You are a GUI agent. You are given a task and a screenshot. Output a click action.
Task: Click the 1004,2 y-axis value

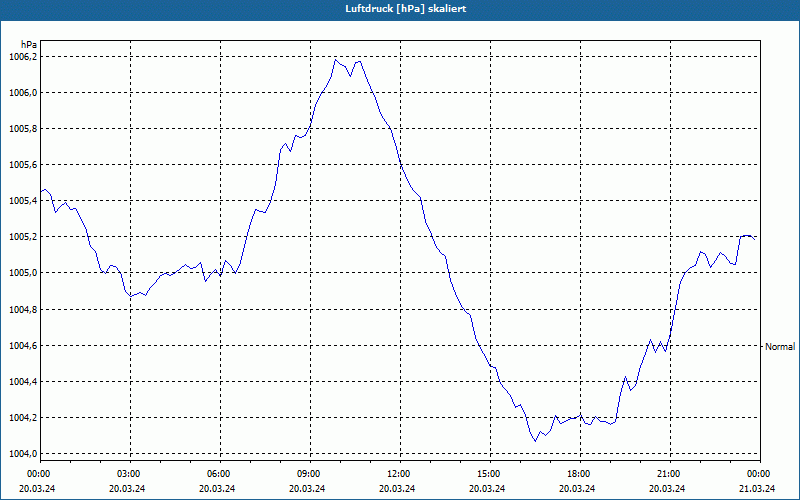click(x=23, y=418)
